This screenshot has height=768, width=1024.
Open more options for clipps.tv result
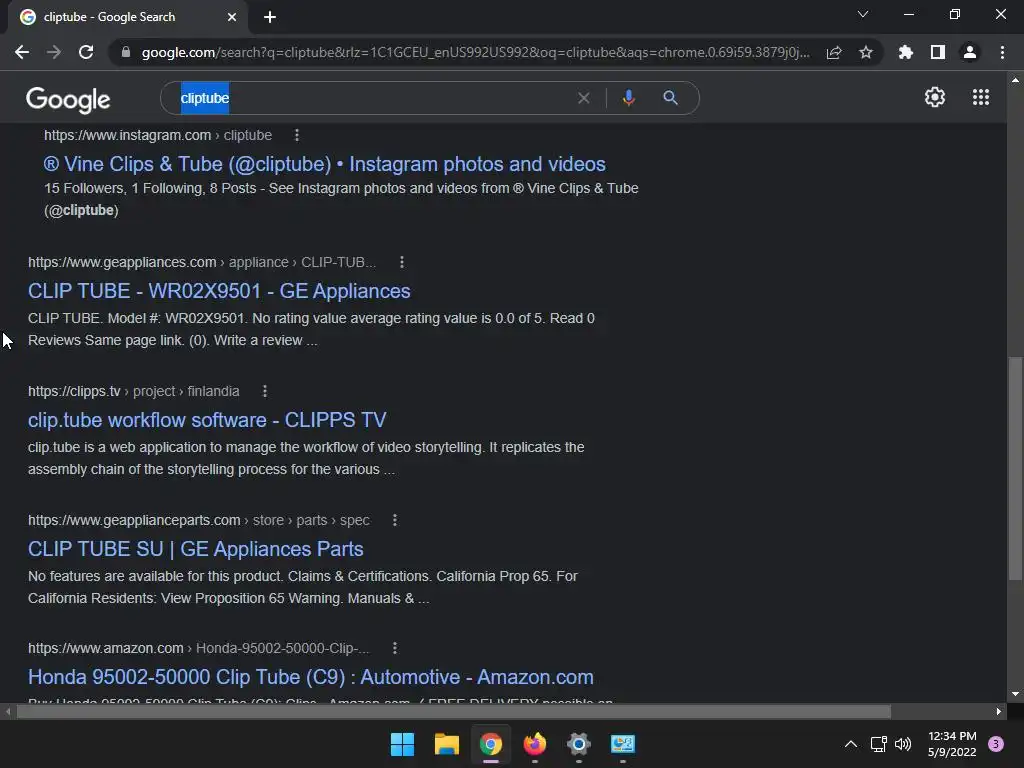(x=264, y=391)
